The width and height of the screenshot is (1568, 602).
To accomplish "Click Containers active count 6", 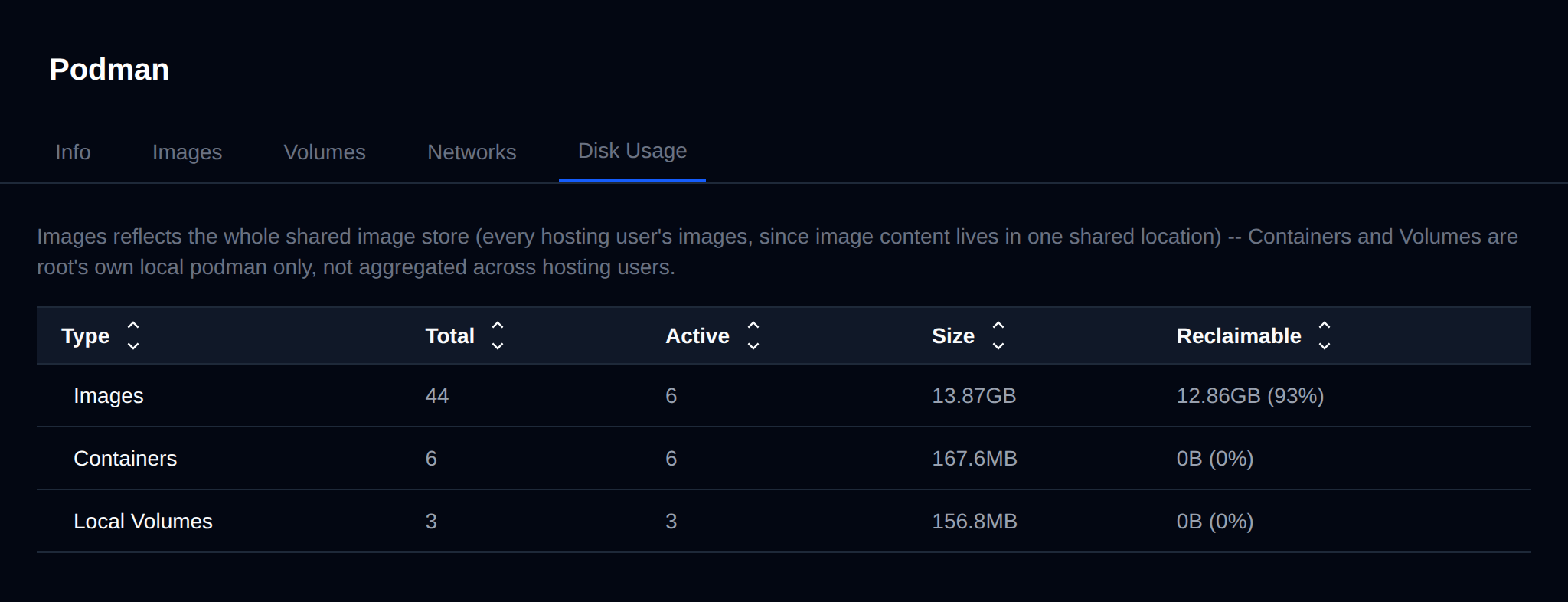I will 671,458.
